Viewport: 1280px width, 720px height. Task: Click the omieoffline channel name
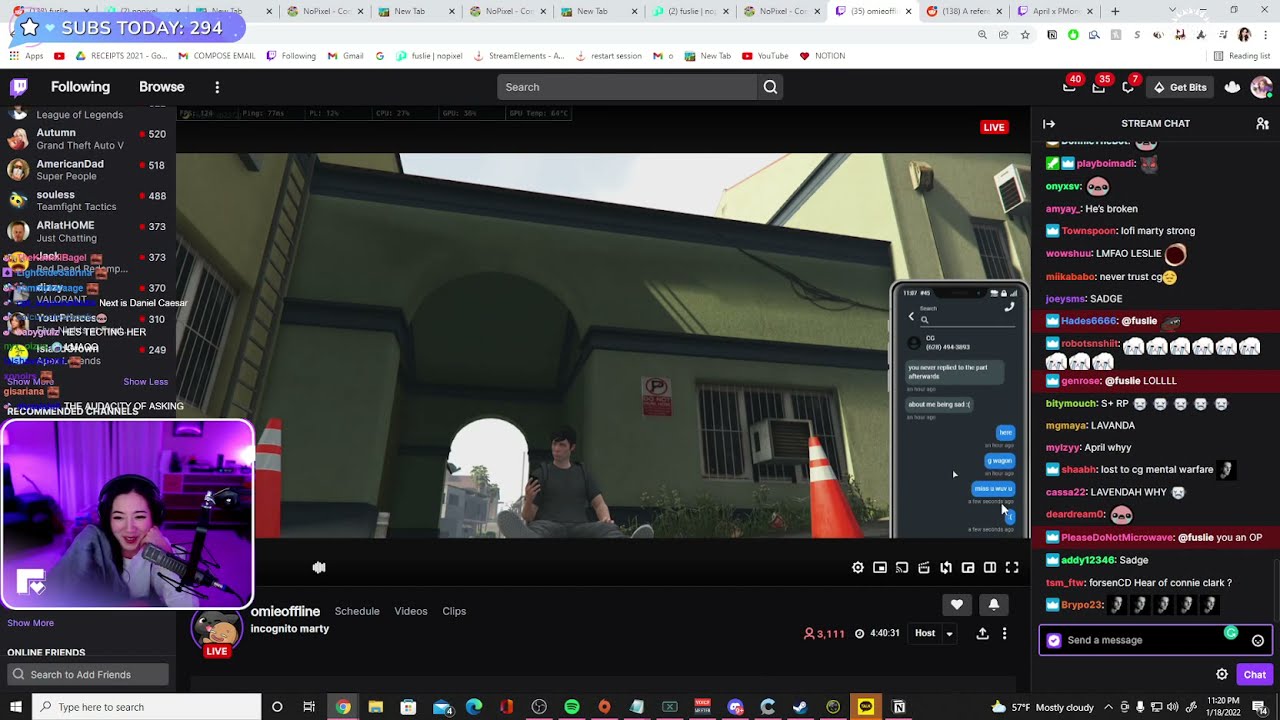point(285,611)
